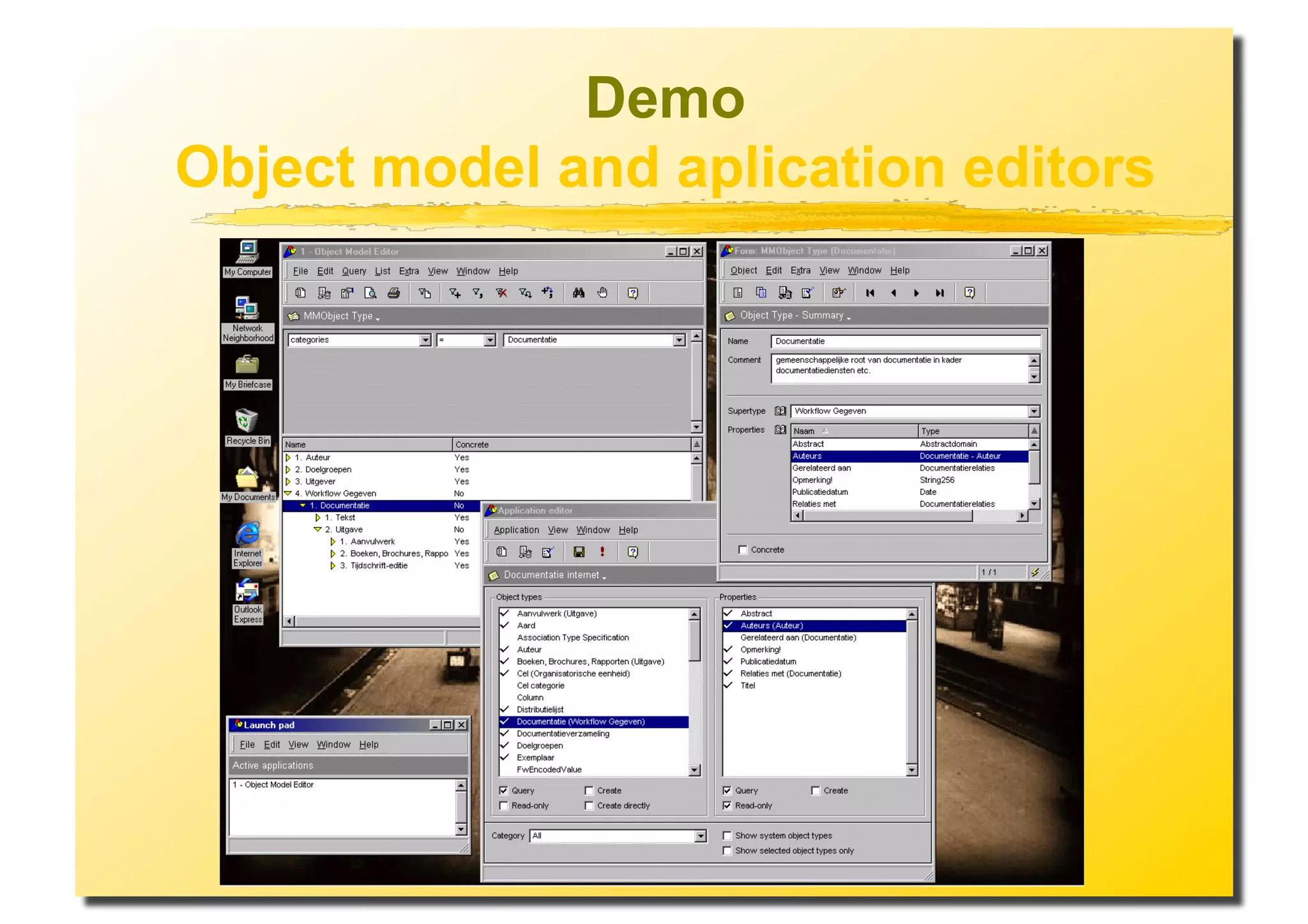Expand the Tekst tree node
The height and width of the screenshot is (924, 1308).
tap(318, 518)
